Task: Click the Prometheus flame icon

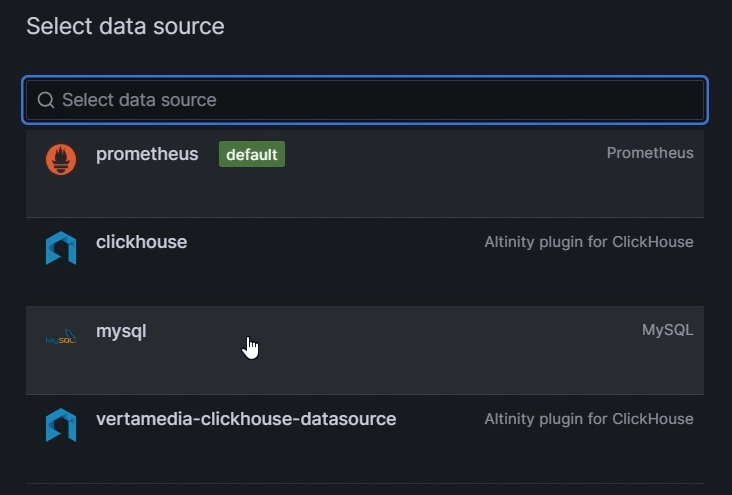Action: click(x=61, y=160)
